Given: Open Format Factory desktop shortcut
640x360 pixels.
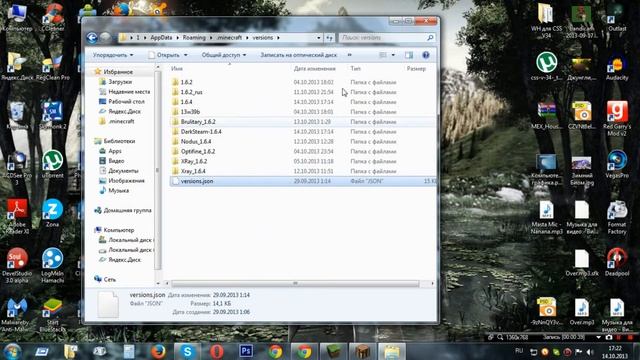Looking at the screenshot, I should (x=617, y=217).
